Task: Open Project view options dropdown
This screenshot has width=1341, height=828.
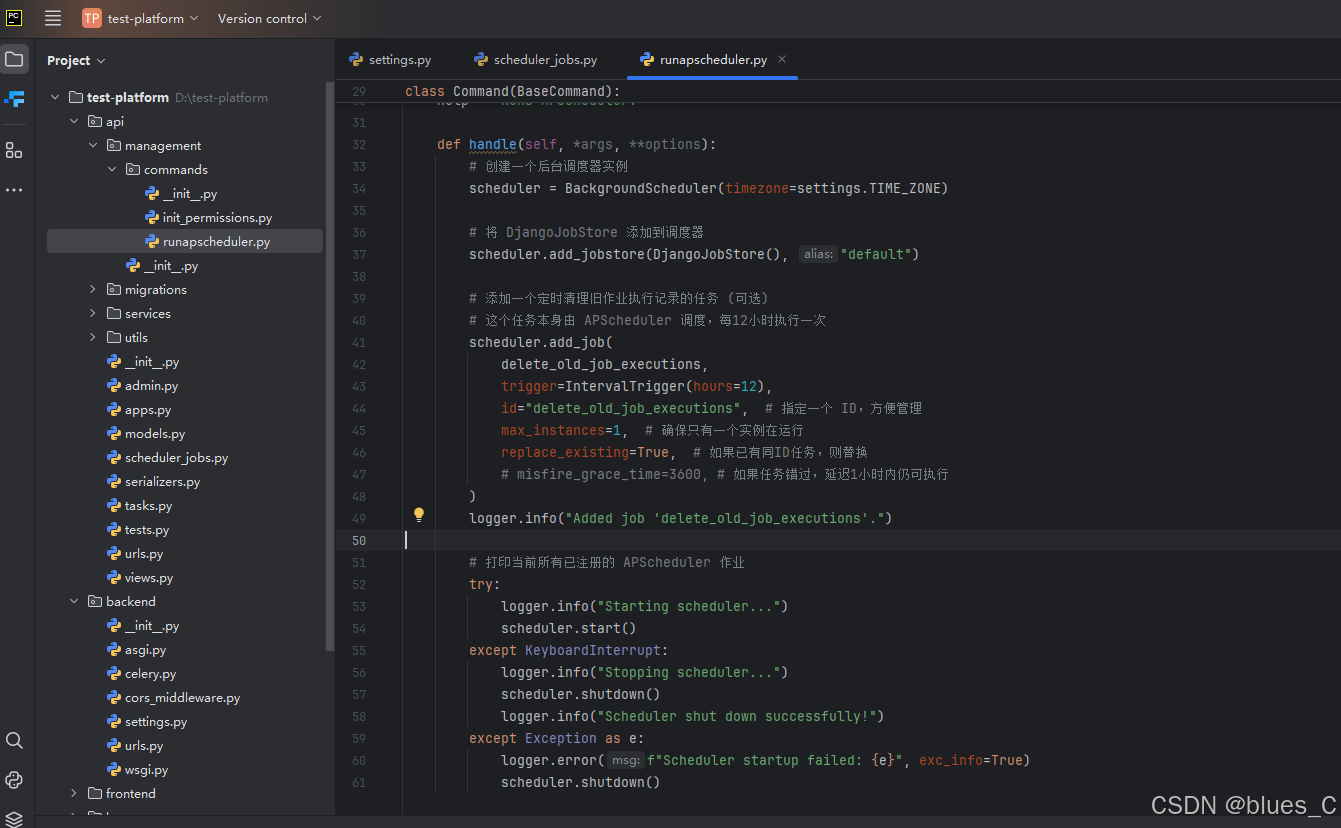Action: [x=76, y=61]
